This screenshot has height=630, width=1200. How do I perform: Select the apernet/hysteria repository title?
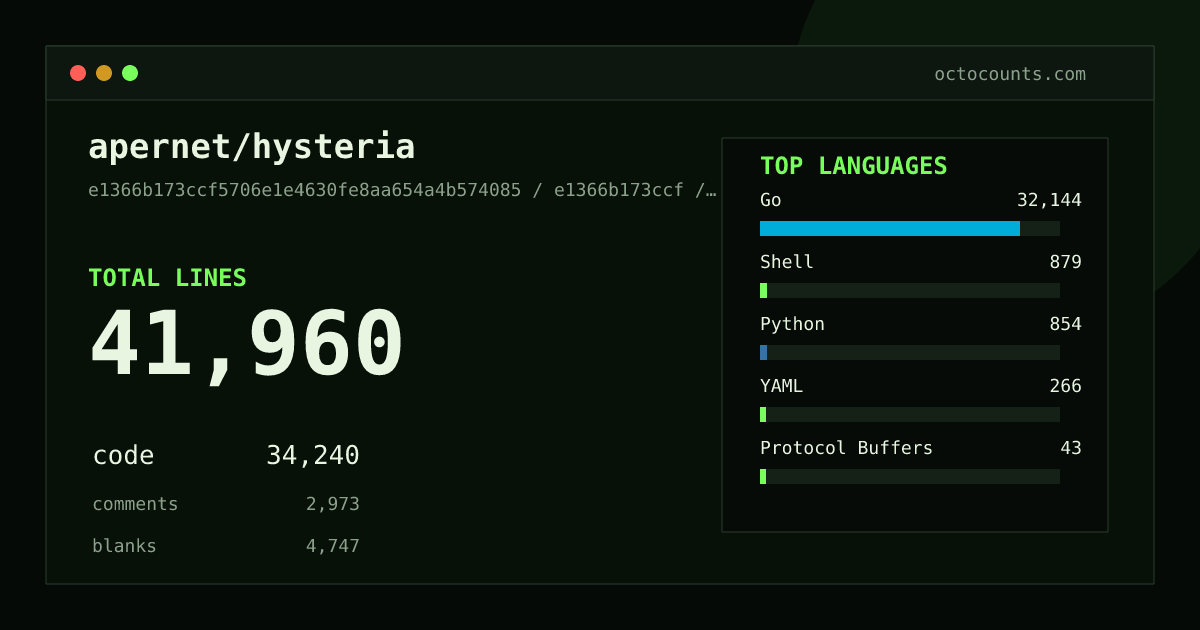tap(252, 147)
